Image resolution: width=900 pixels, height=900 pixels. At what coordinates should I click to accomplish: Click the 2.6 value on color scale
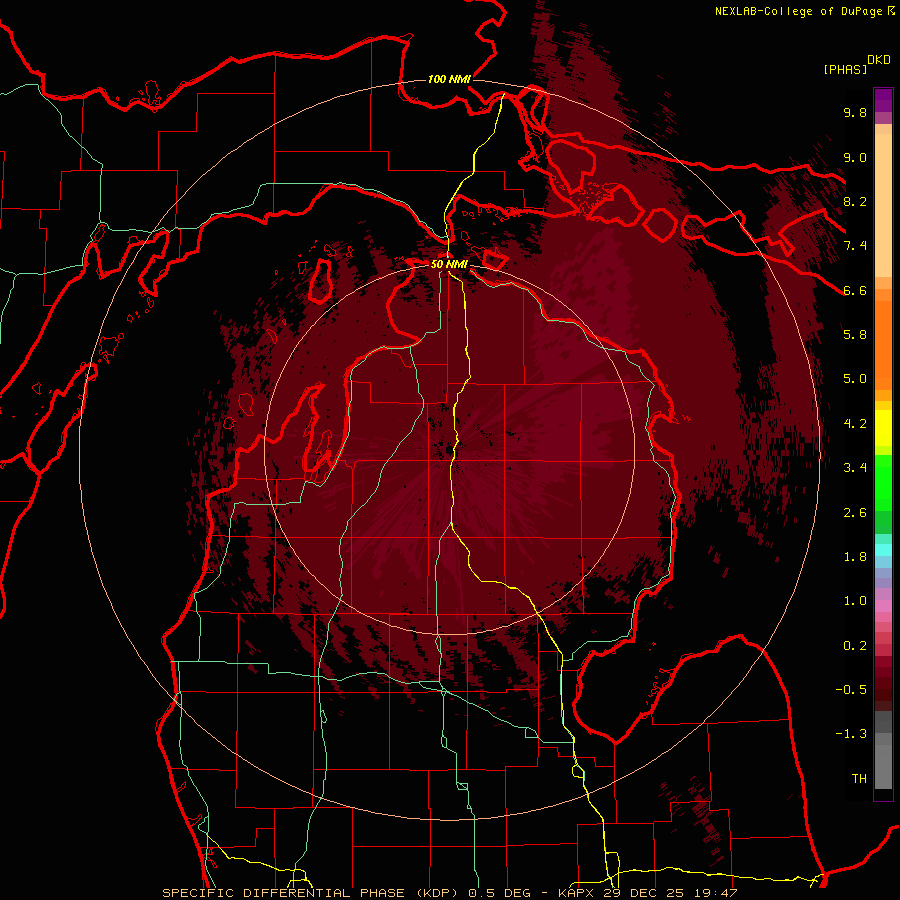(855, 513)
